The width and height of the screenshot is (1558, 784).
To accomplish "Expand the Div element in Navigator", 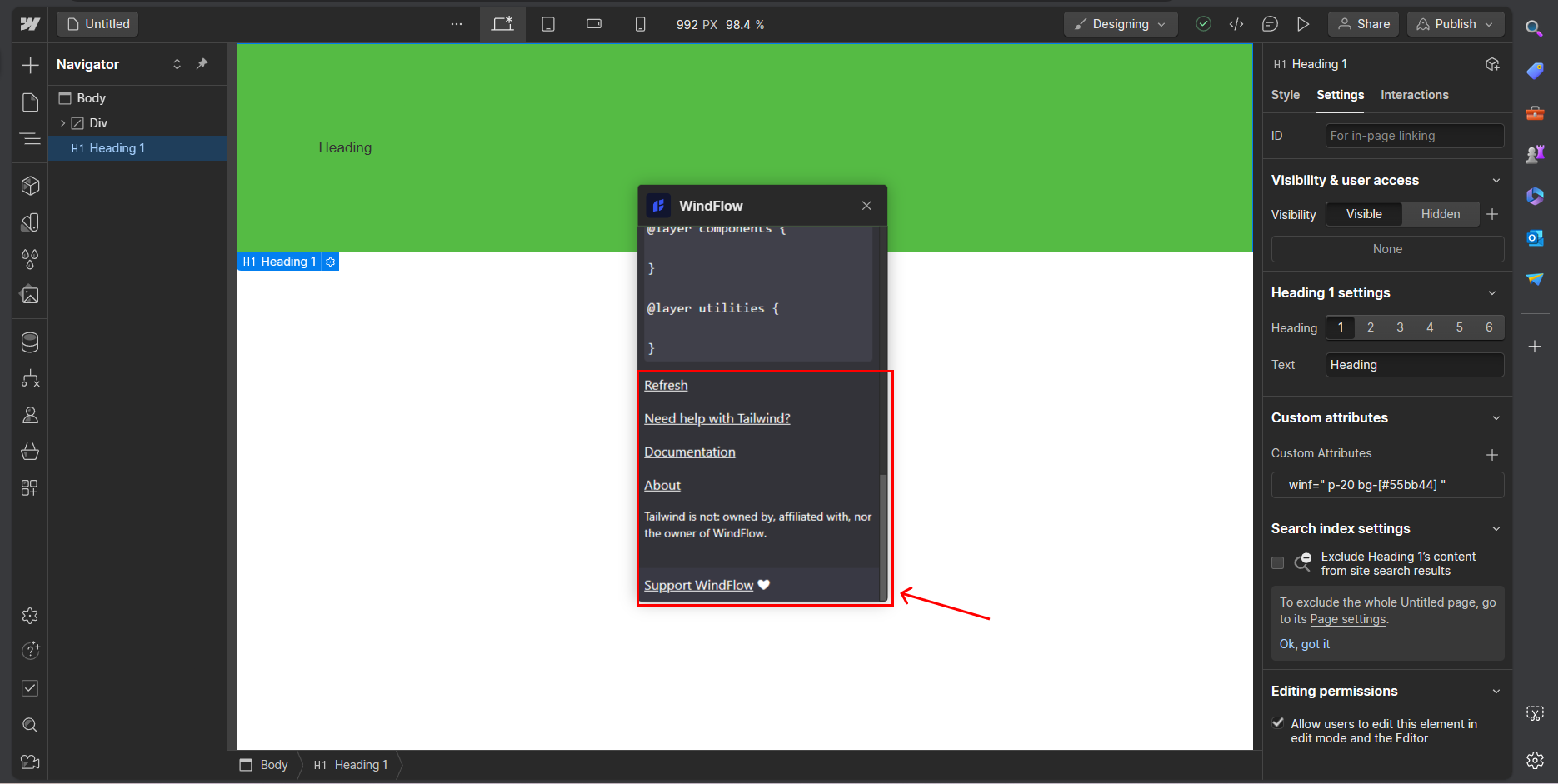I will tap(62, 123).
